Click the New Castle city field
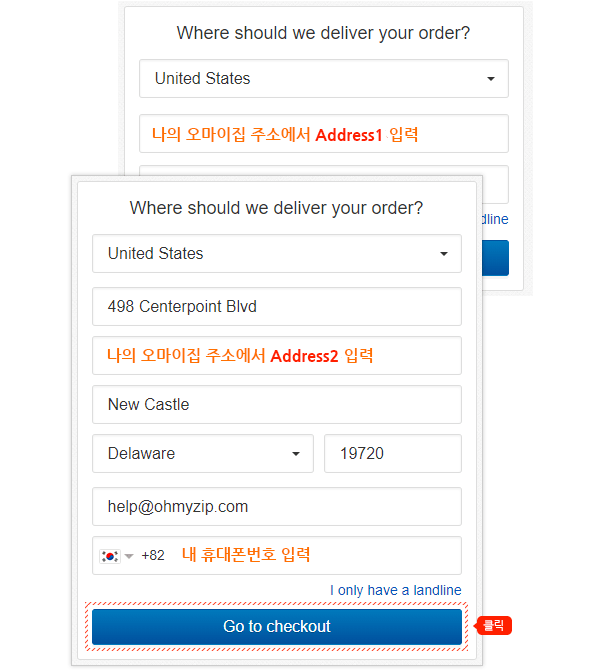The image size is (600, 670). pyautogui.click(x=276, y=405)
